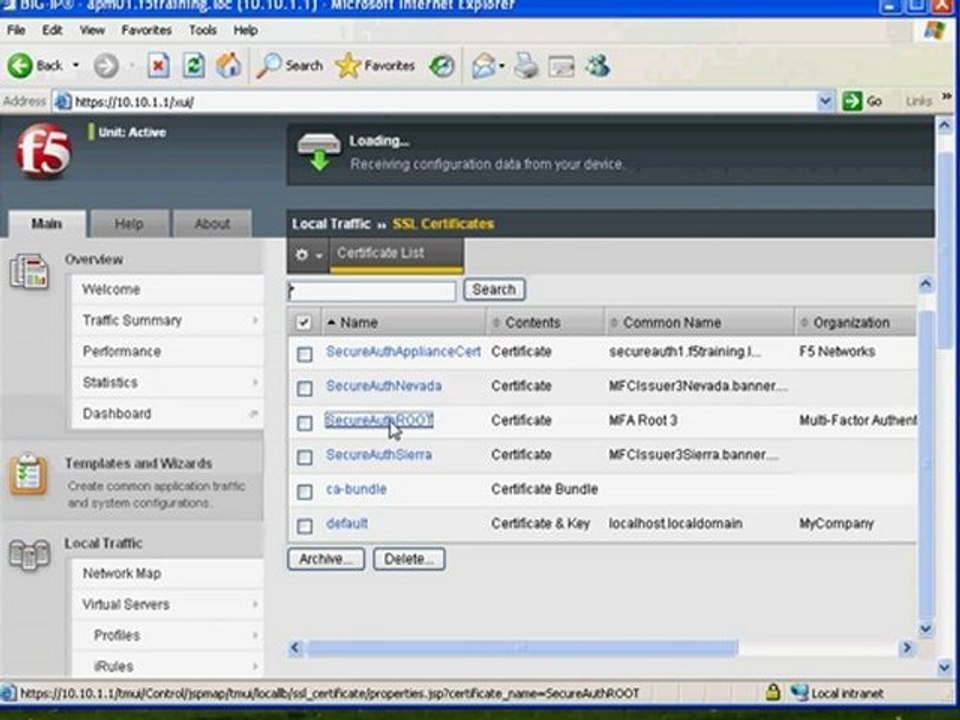Click the gear settings icon by Certificate List
The image size is (960, 720).
[x=302, y=254]
